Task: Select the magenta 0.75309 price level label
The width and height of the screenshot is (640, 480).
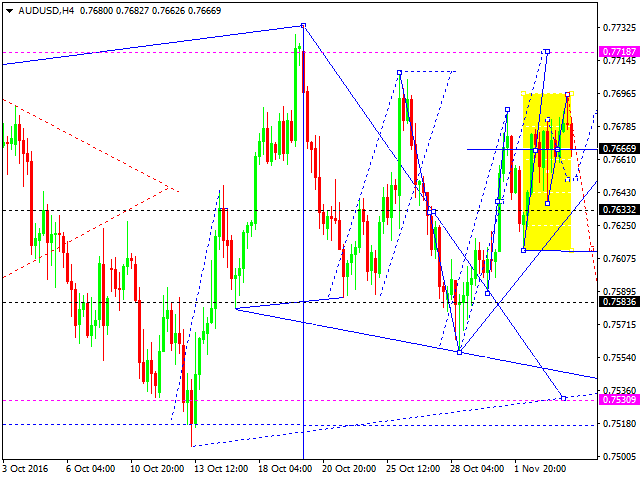Action: (619, 400)
